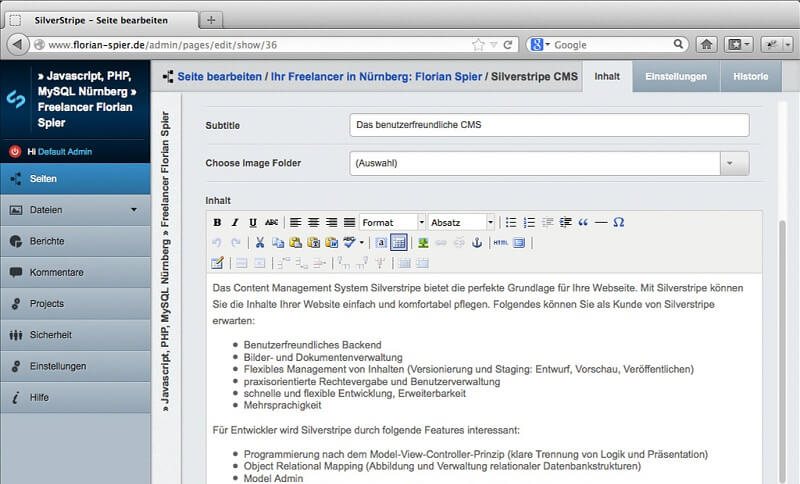Apply bold formatting in the editor
Image resolution: width=800 pixels, height=484 pixels.
click(x=217, y=222)
